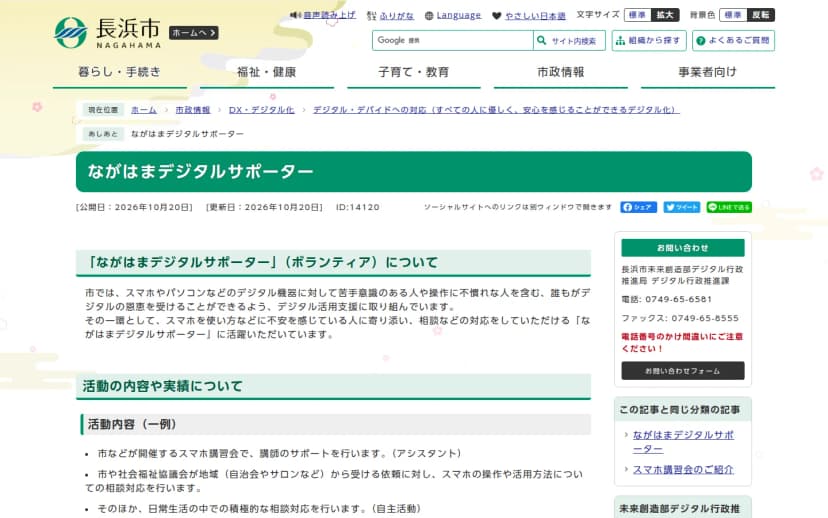Image resolution: width=828 pixels, height=518 pixels.
Task: Click page ID:14120 text
Action: click(x=357, y=208)
